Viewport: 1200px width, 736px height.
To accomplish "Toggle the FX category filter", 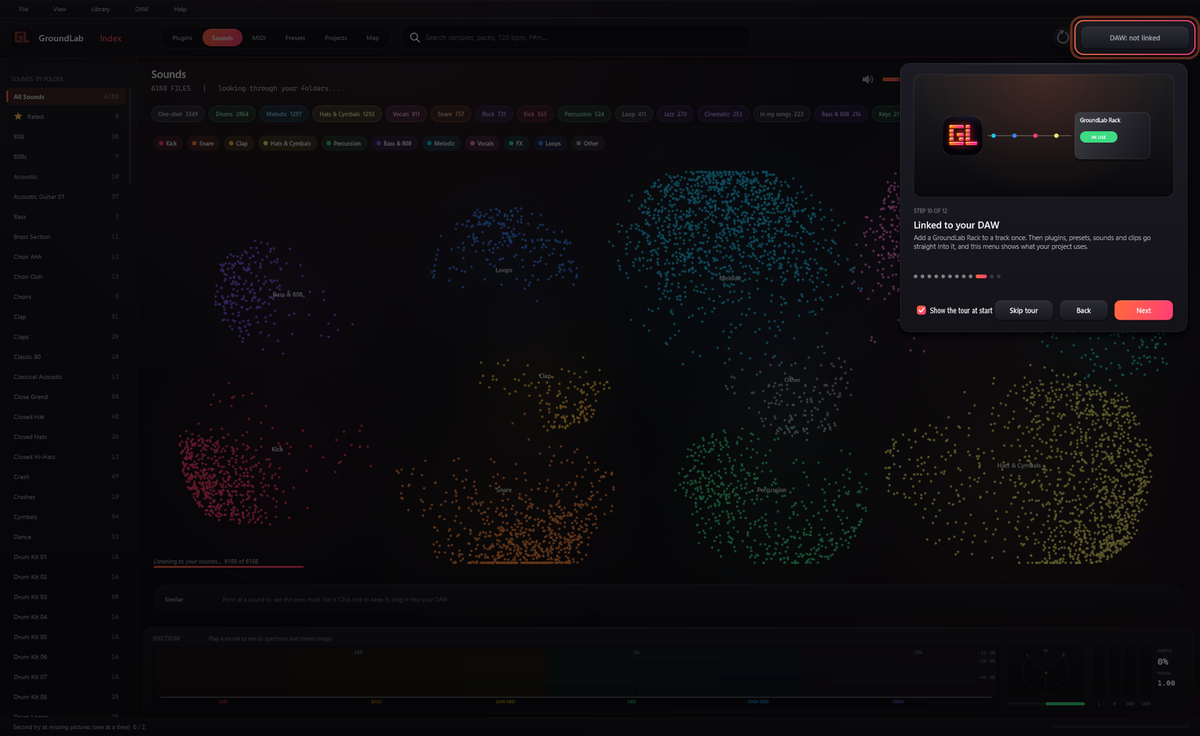I will point(516,144).
